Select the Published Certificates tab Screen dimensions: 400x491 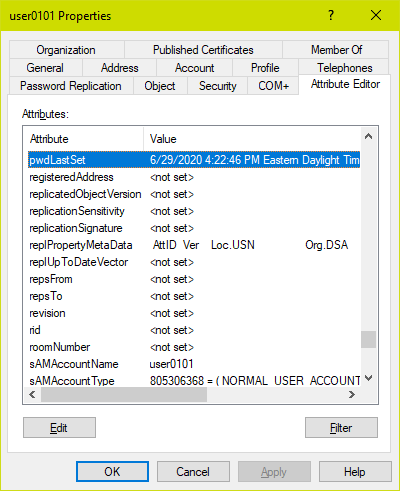[203, 50]
